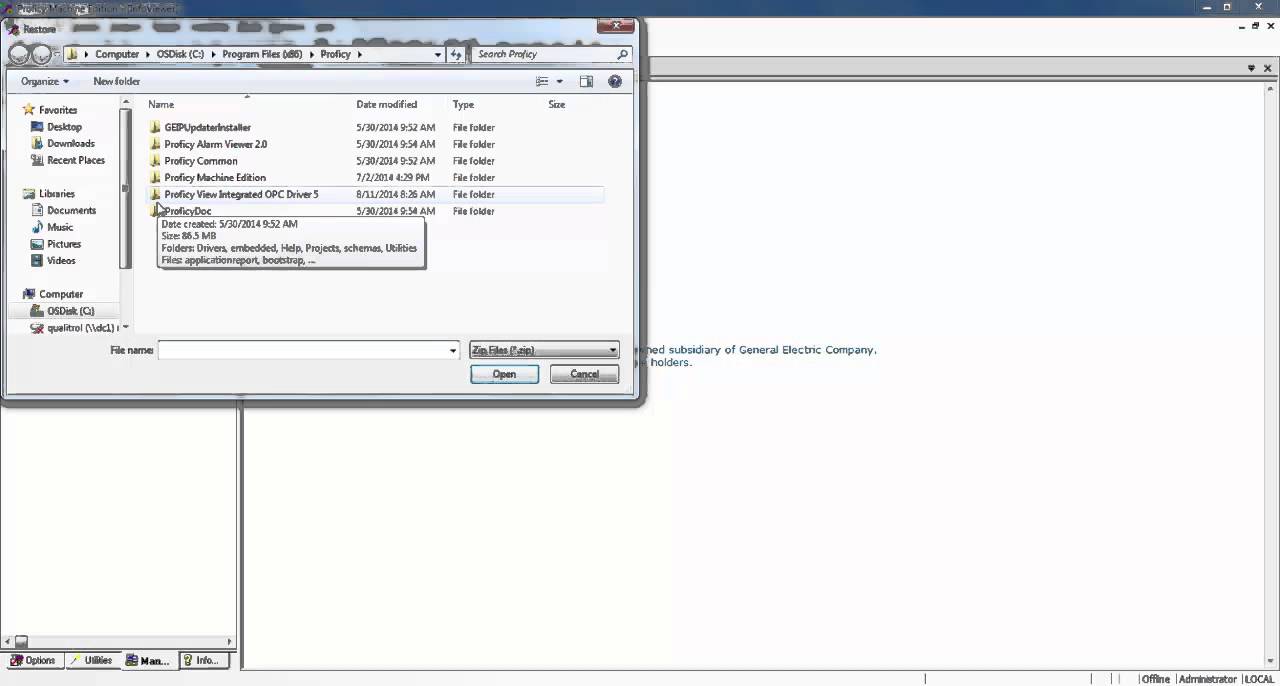The width and height of the screenshot is (1280, 686).
Task: Open the address bar history dropdown
Action: (440, 54)
